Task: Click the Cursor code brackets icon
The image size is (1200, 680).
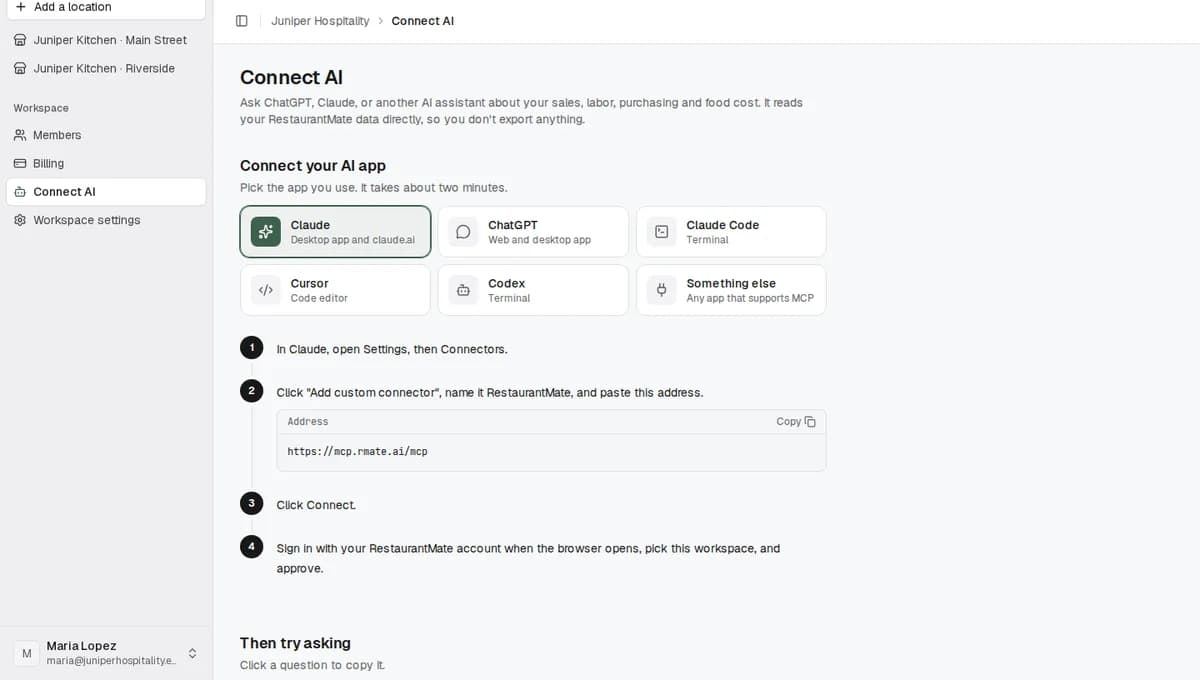Action: 266,290
